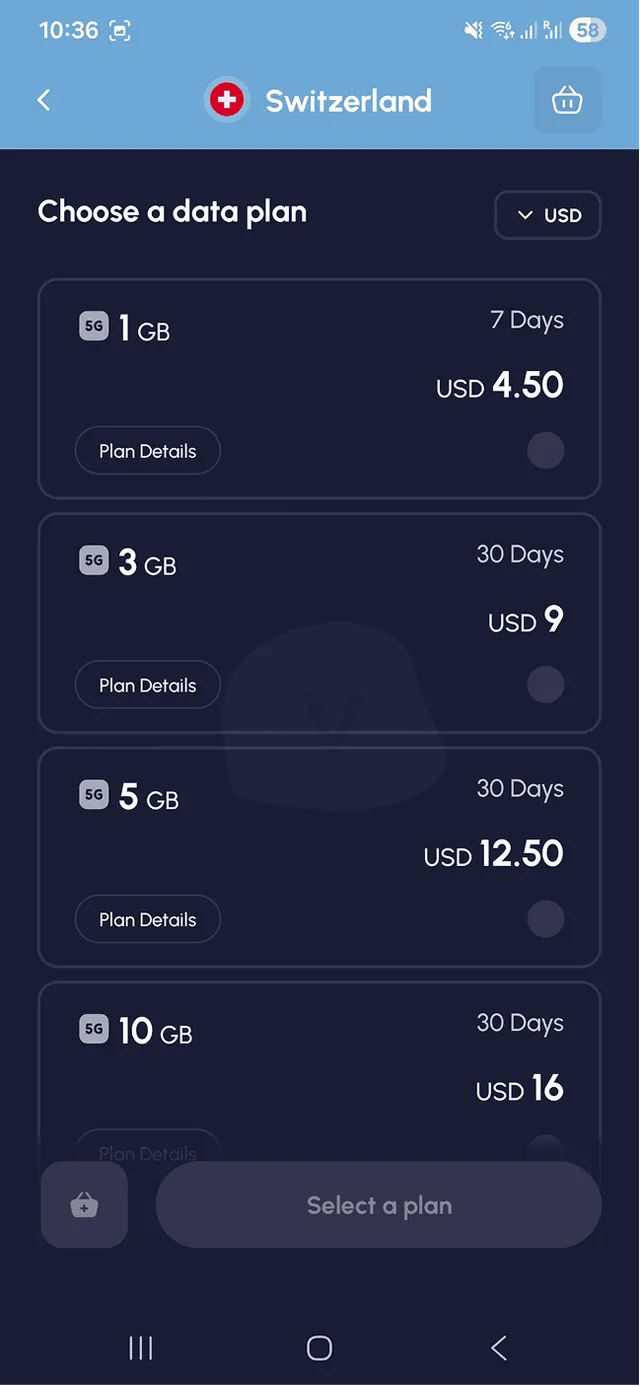Select the 1 GB plan radio circle

pos(546,450)
